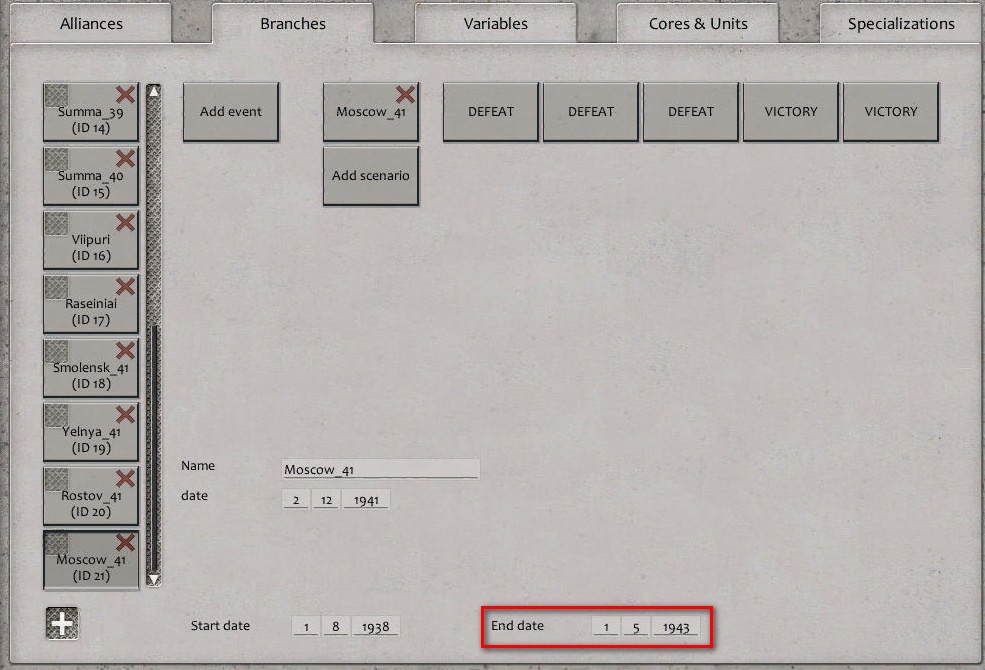
Task: Click the End date day field '1'
Action: (x=606, y=627)
